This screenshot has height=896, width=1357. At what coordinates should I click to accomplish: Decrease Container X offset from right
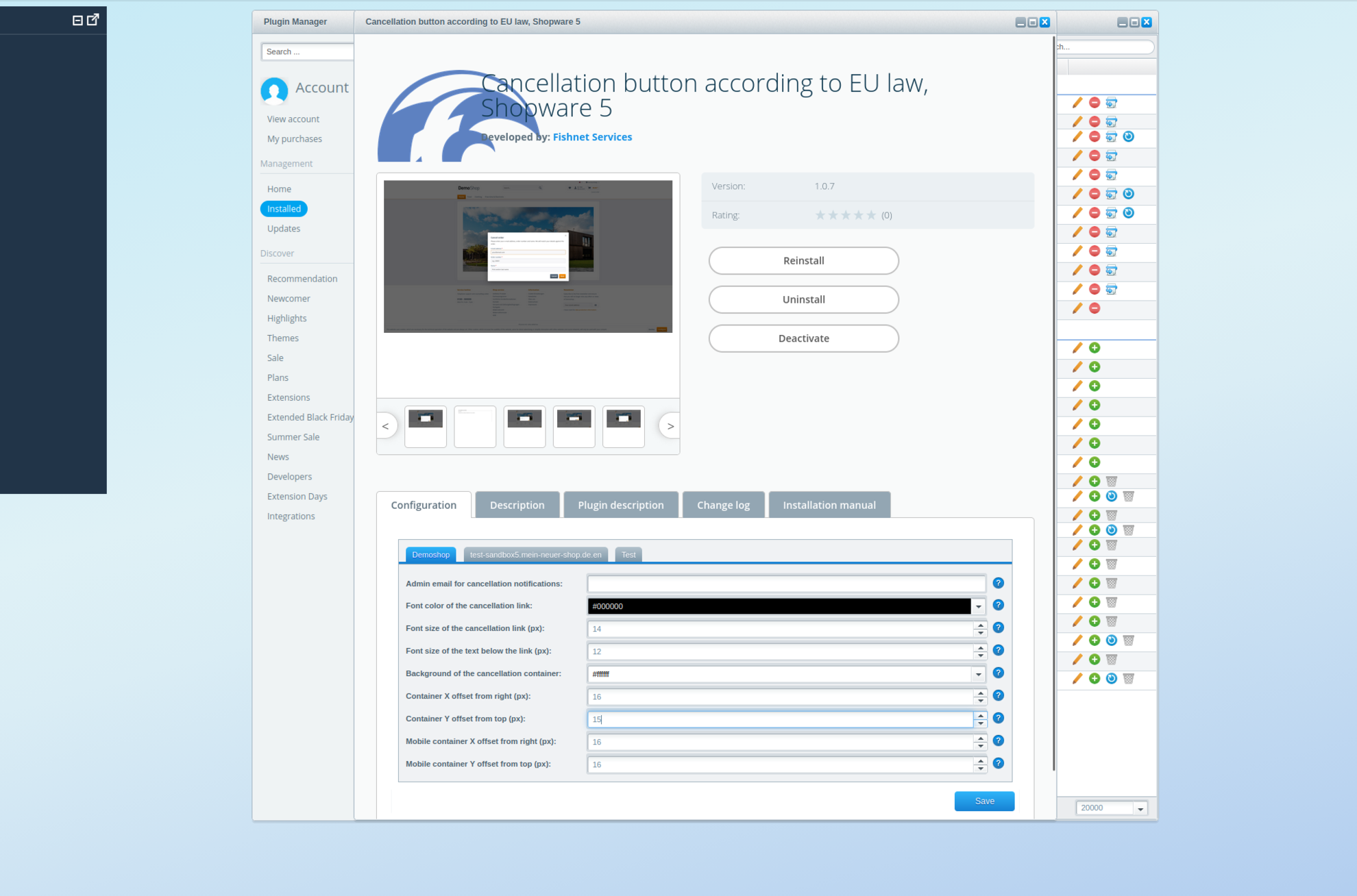click(x=981, y=700)
